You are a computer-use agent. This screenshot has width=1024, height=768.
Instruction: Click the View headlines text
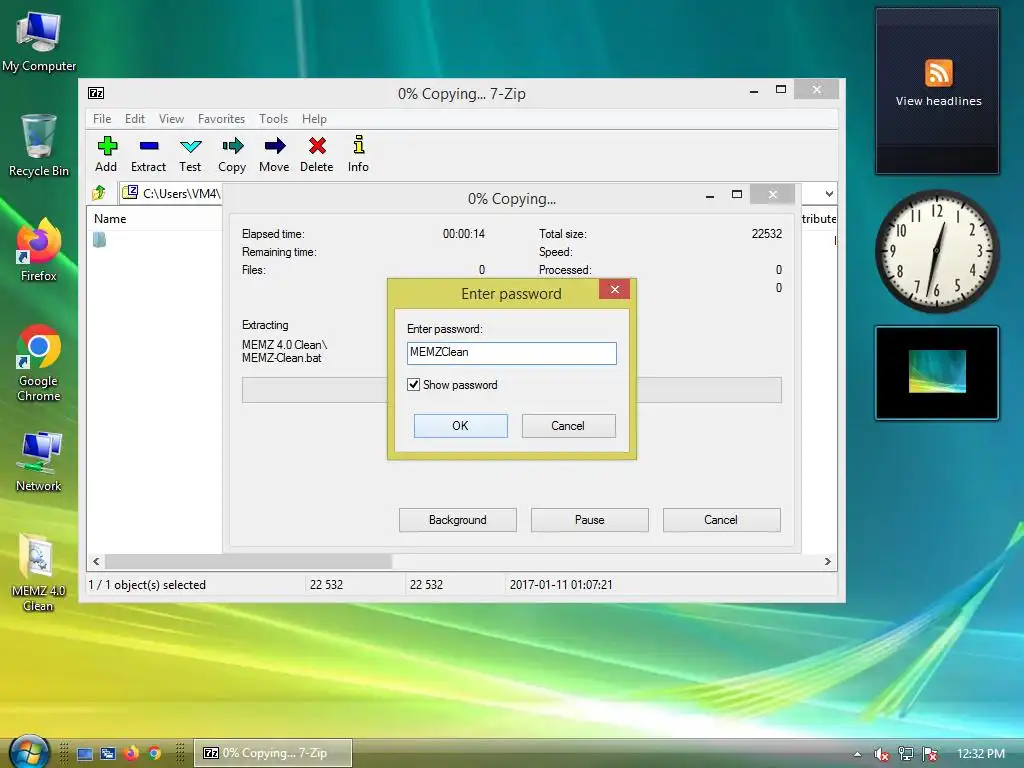(938, 101)
